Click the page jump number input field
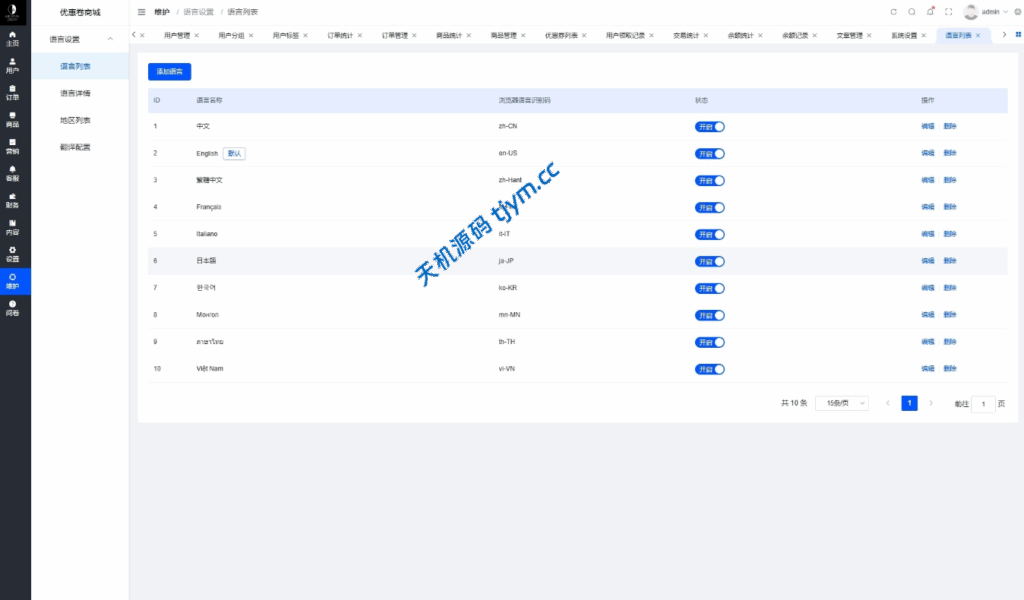Viewport: 1024px width, 600px height. click(x=983, y=404)
